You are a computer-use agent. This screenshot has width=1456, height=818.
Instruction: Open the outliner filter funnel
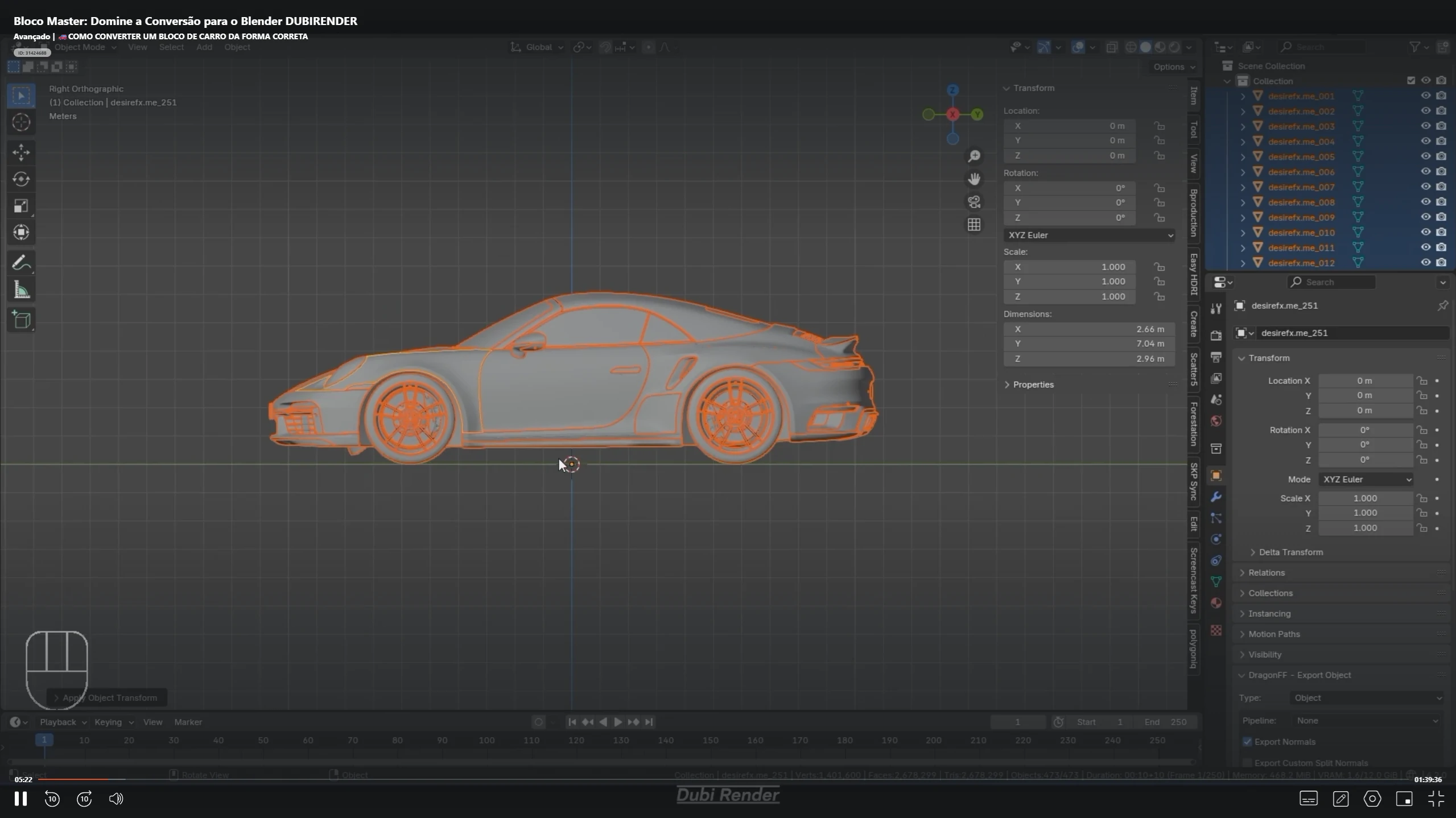pos(1414,47)
